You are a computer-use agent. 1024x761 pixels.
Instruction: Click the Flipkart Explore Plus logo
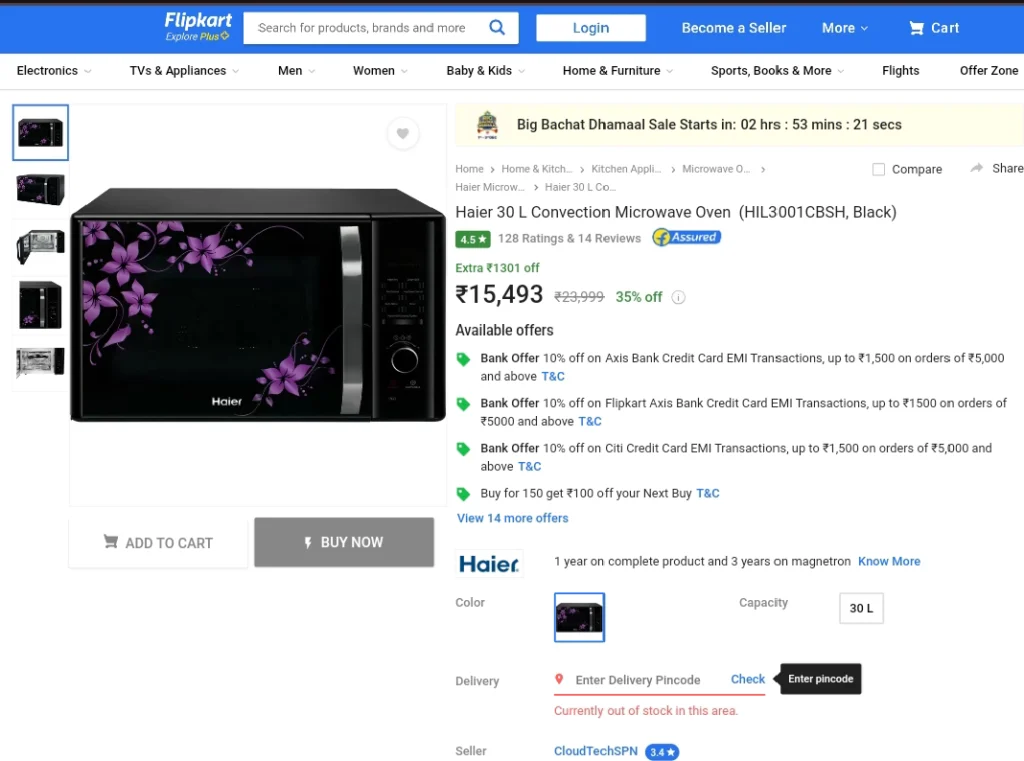(198, 26)
